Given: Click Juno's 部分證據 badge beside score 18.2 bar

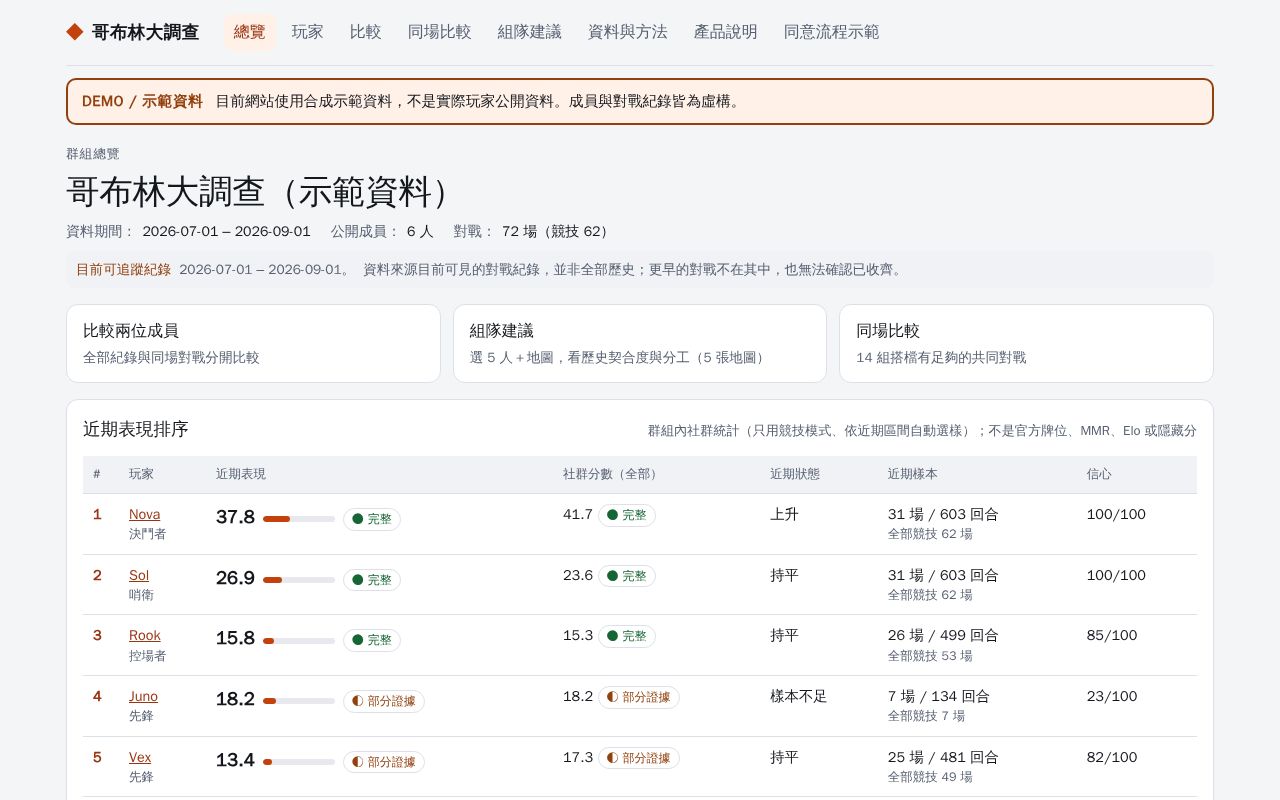Looking at the screenshot, I should [x=384, y=701].
